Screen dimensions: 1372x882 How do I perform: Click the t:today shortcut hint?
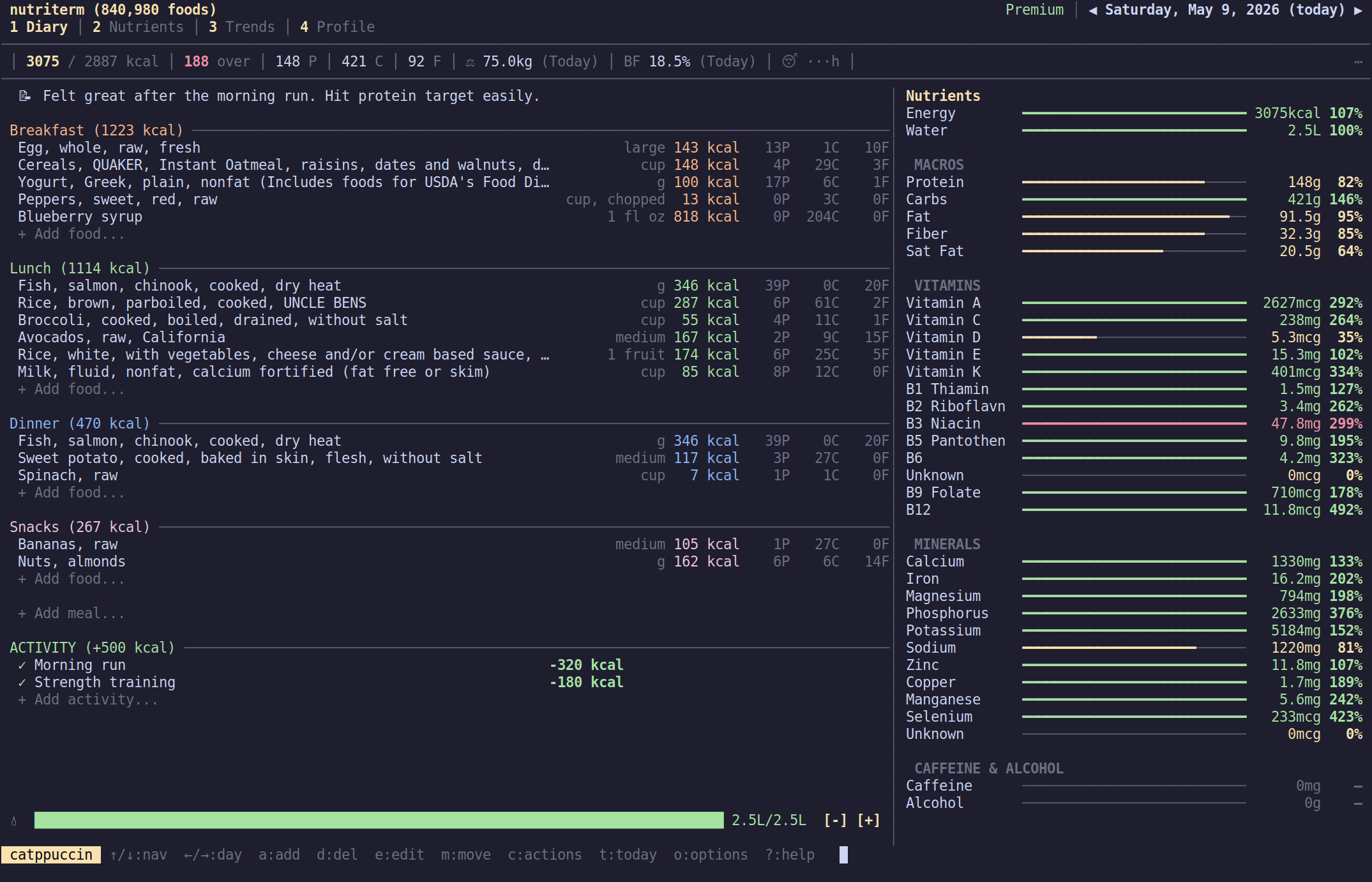[628, 855]
